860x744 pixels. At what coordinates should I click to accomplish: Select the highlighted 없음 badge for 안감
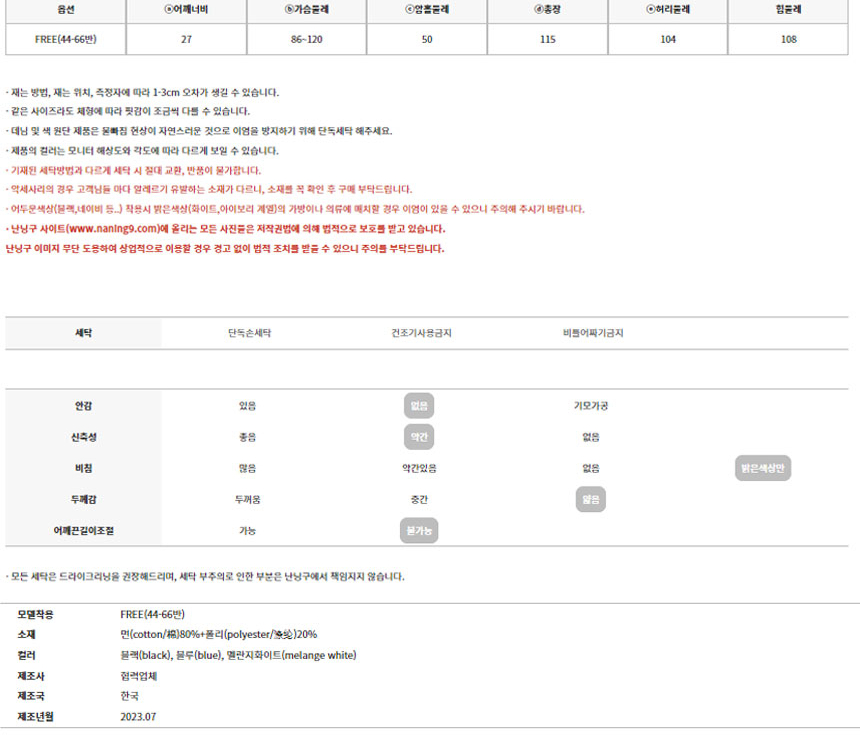click(419, 406)
